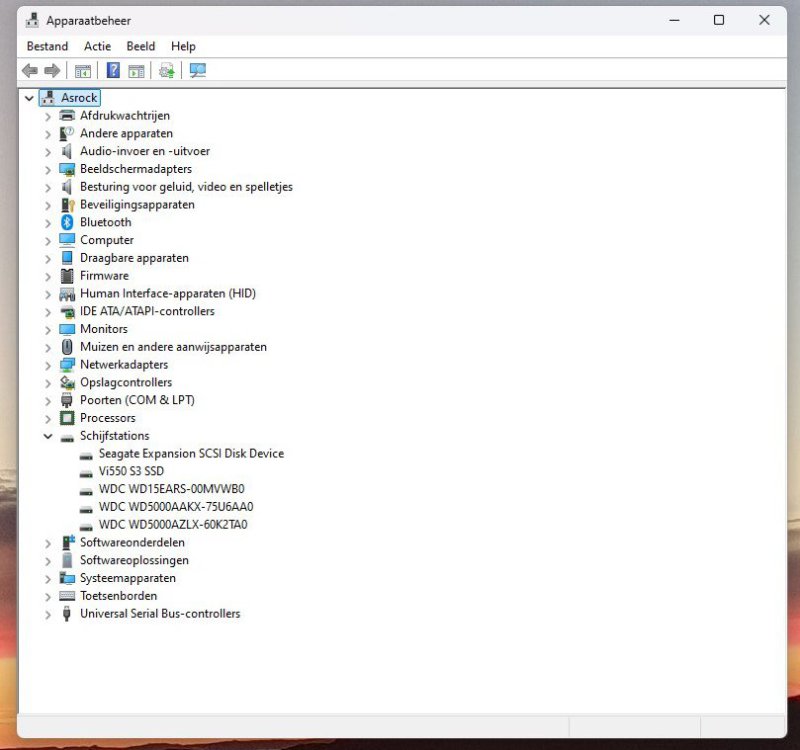Collapse the Asrock root node
This screenshot has height=750, width=800.
point(29,98)
